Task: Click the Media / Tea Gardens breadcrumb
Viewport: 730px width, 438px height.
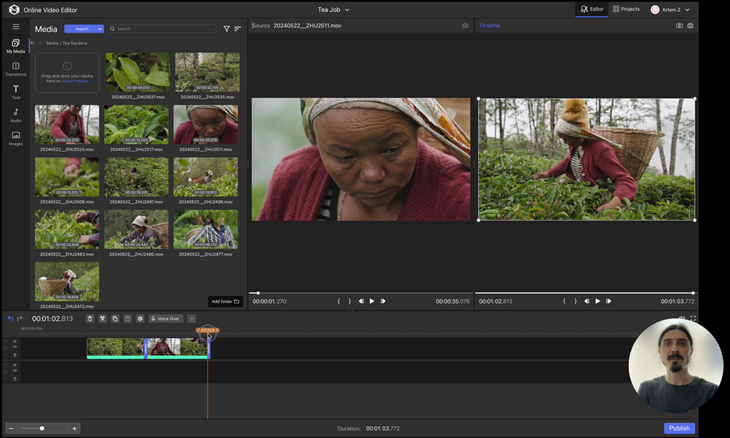Action: point(67,43)
